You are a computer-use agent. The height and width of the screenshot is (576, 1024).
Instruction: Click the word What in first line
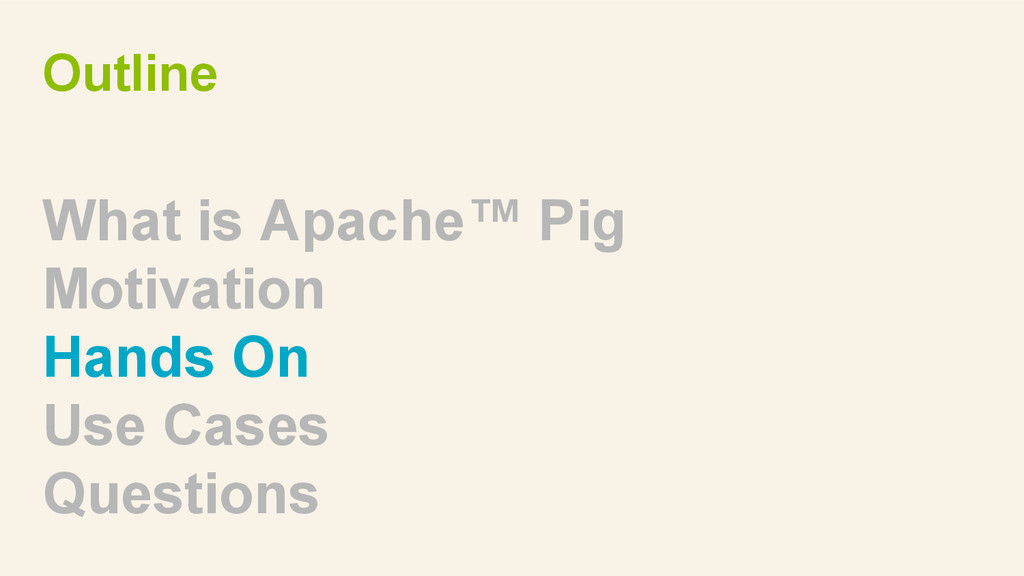click(x=112, y=221)
